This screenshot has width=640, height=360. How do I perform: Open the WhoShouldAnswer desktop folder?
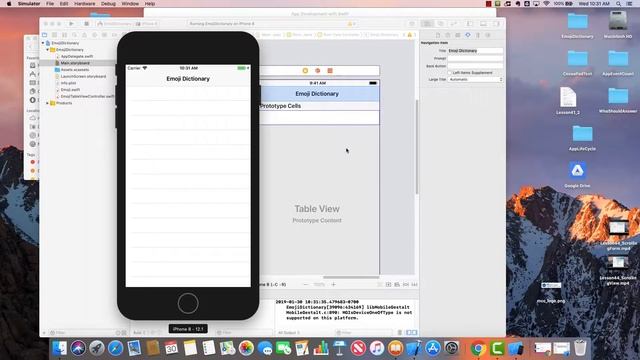(x=618, y=100)
